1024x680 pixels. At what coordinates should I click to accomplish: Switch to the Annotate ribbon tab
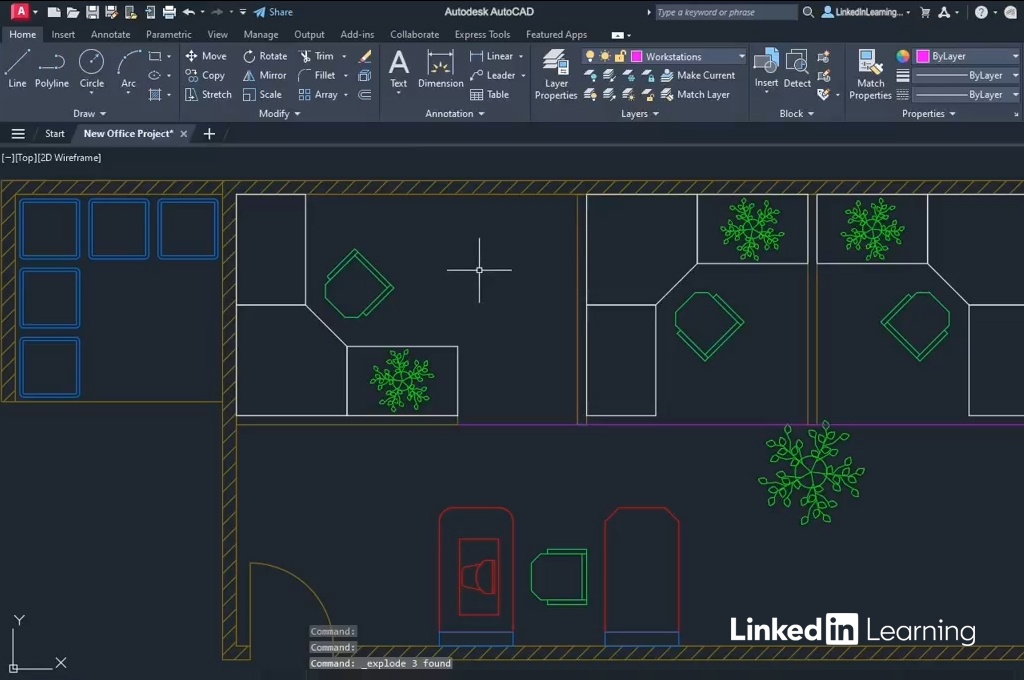point(110,34)
